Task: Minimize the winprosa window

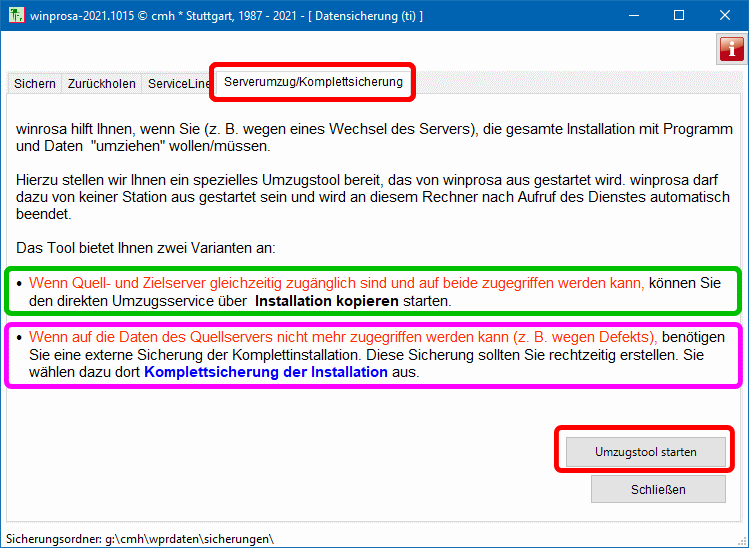Action: click(633, 16)
